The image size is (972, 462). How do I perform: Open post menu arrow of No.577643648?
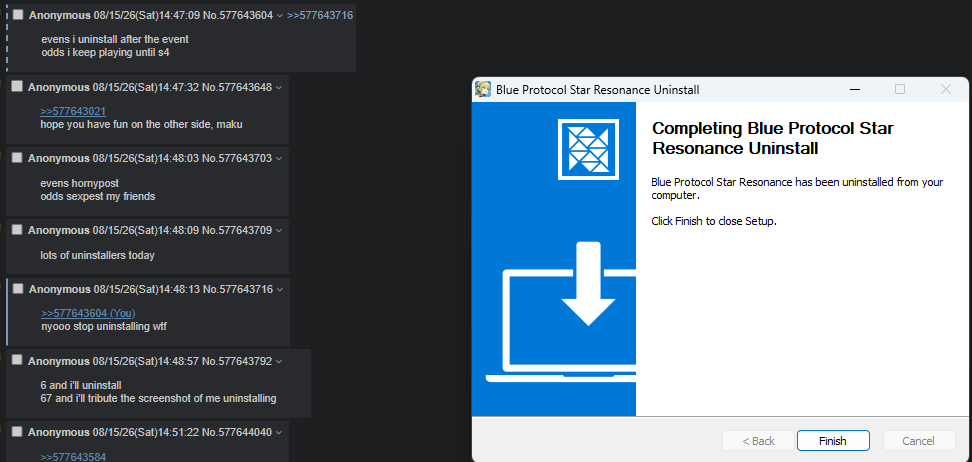point(278,87)
